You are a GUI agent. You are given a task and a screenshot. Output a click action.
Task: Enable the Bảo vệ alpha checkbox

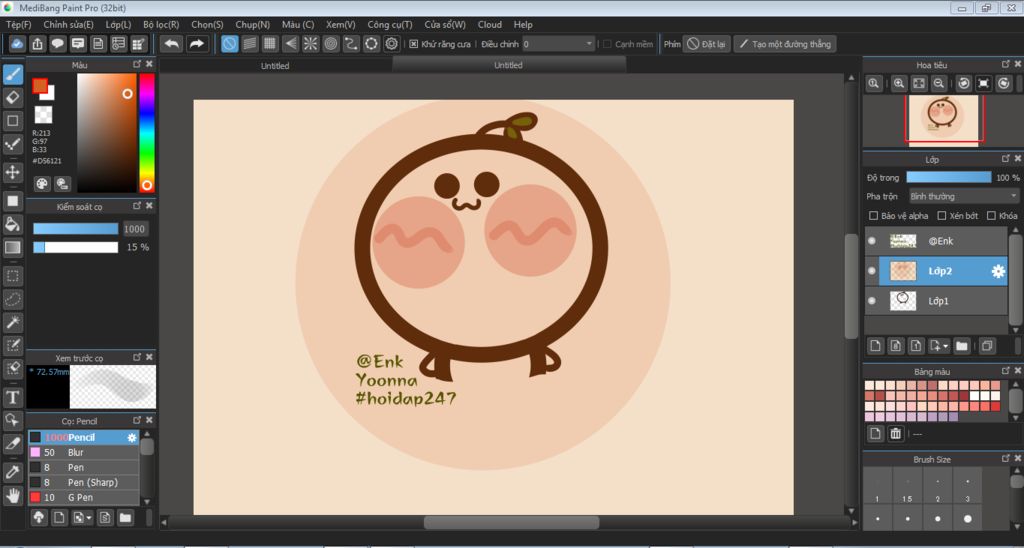[x=873, y=216]
